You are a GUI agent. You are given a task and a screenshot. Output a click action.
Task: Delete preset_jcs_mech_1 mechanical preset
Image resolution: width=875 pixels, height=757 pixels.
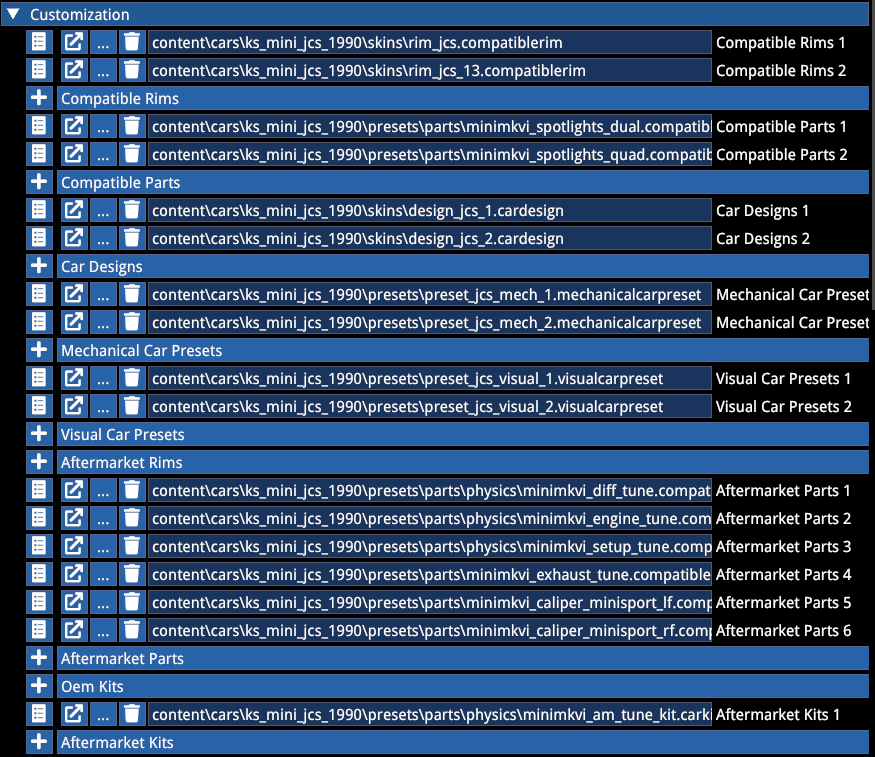[132, 294]
